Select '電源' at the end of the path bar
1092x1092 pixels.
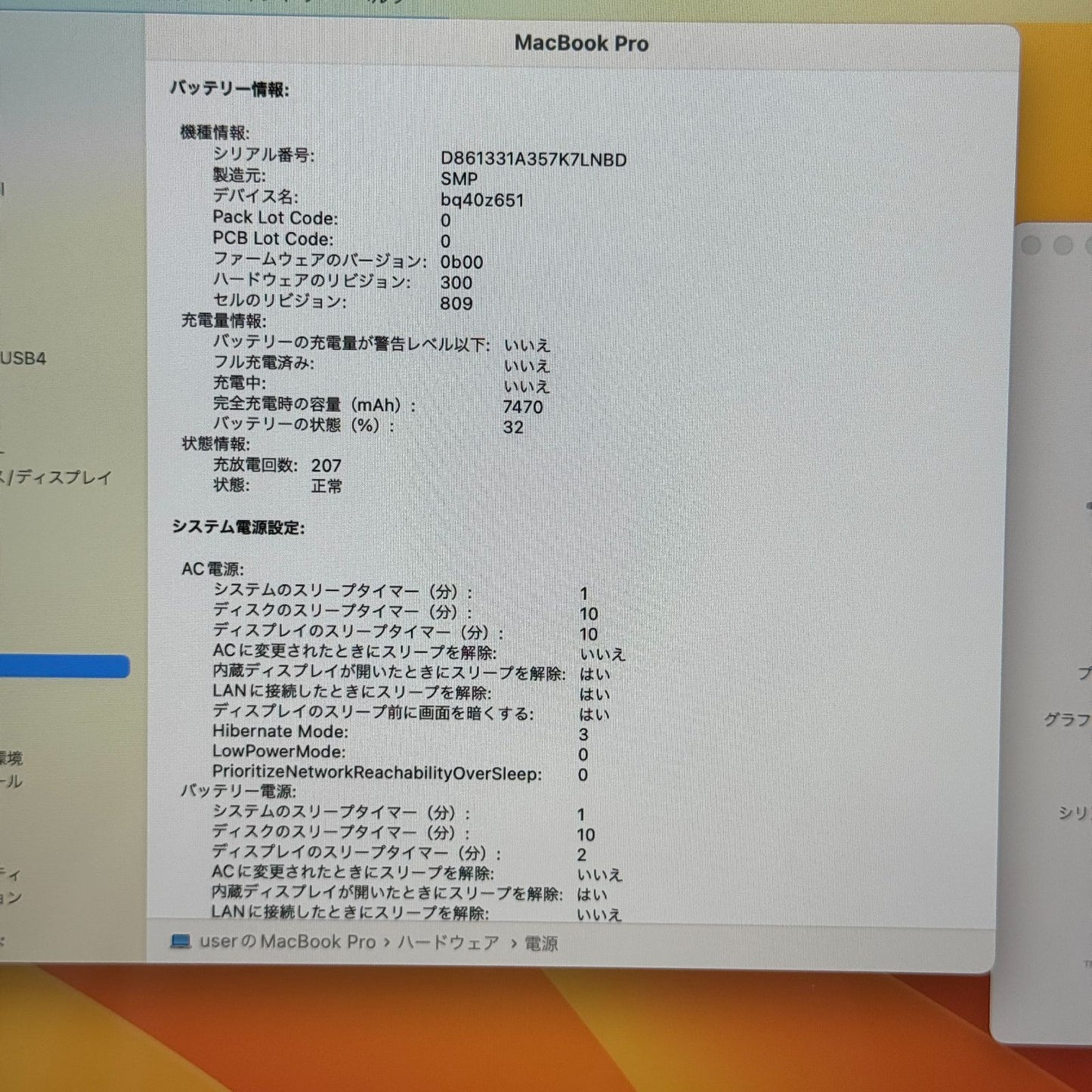[x=541, y=943]
